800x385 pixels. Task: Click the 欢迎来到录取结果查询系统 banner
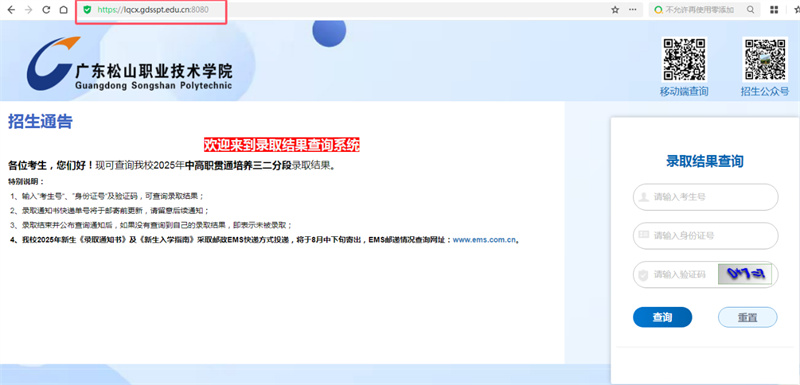[282, 145]
